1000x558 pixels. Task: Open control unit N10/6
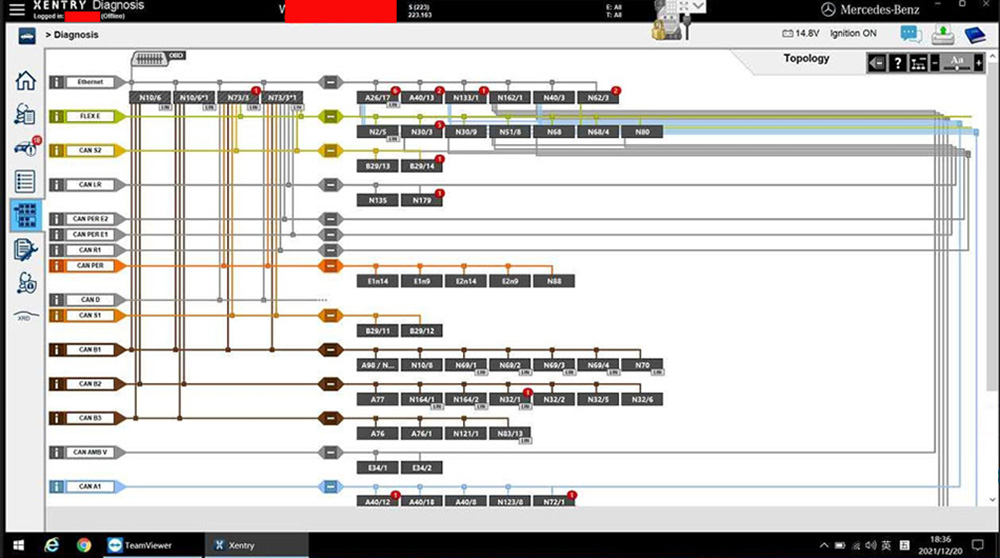point(150,98)
